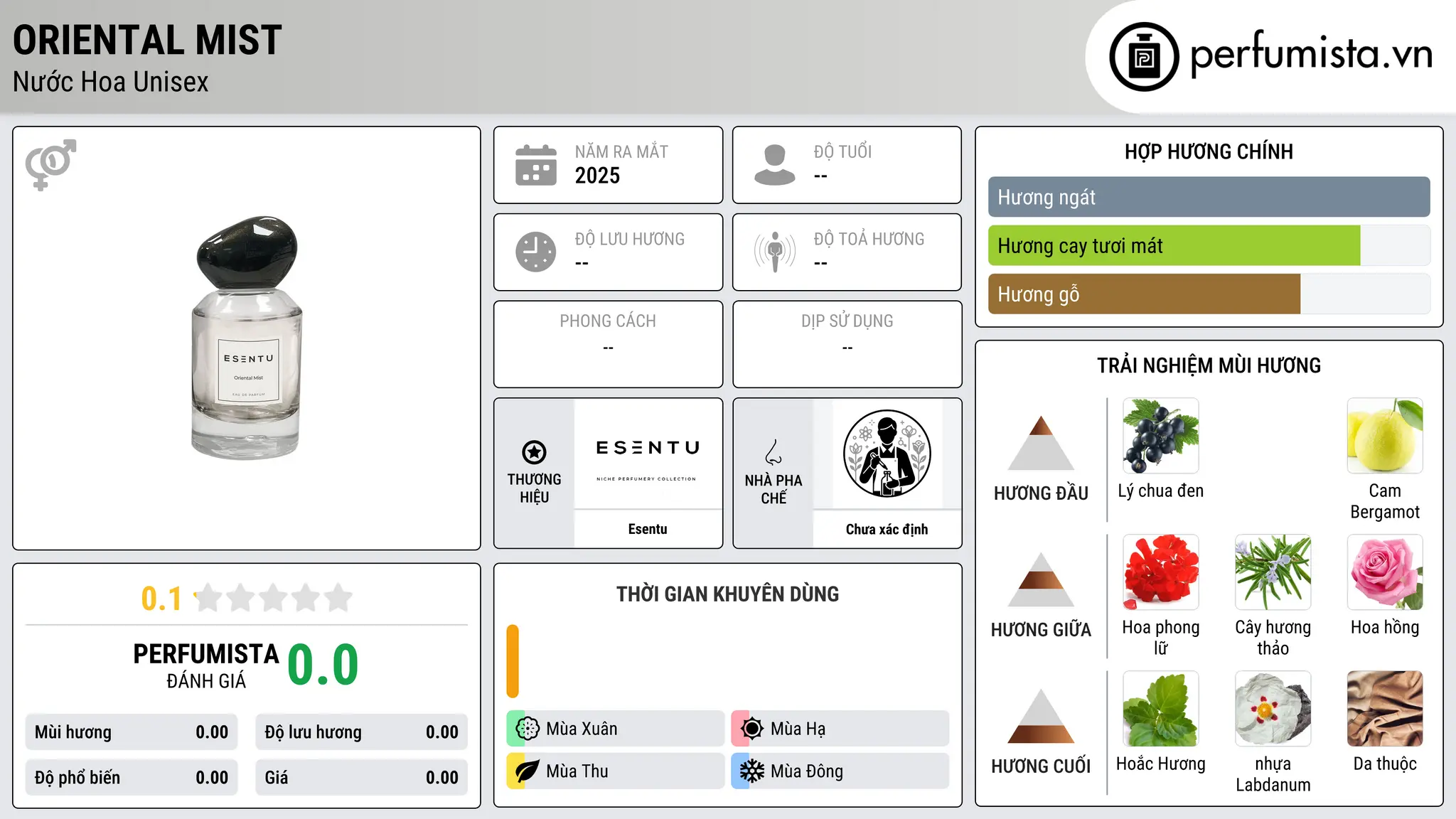This screenshot has width=1456, height=819.
Task: Open the Lý chua đen note image
Action: click(1160, 436)
